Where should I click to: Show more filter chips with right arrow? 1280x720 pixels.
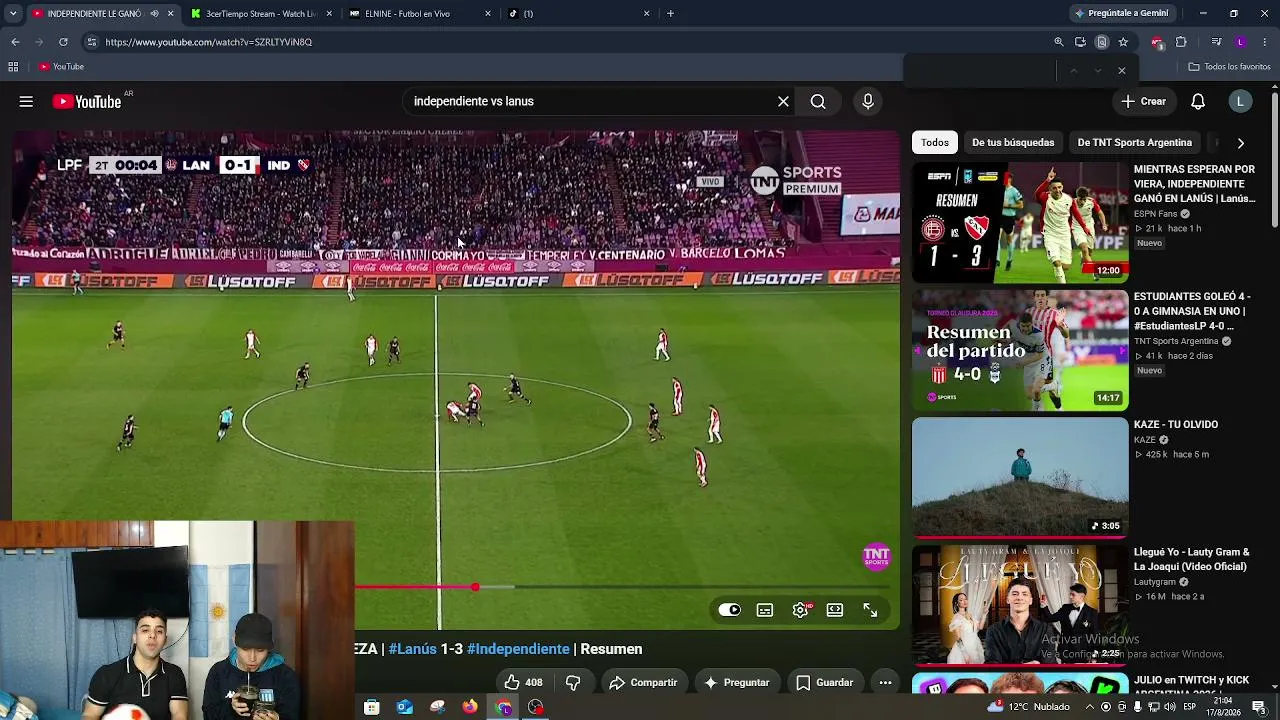click(x=1240, y=143)
